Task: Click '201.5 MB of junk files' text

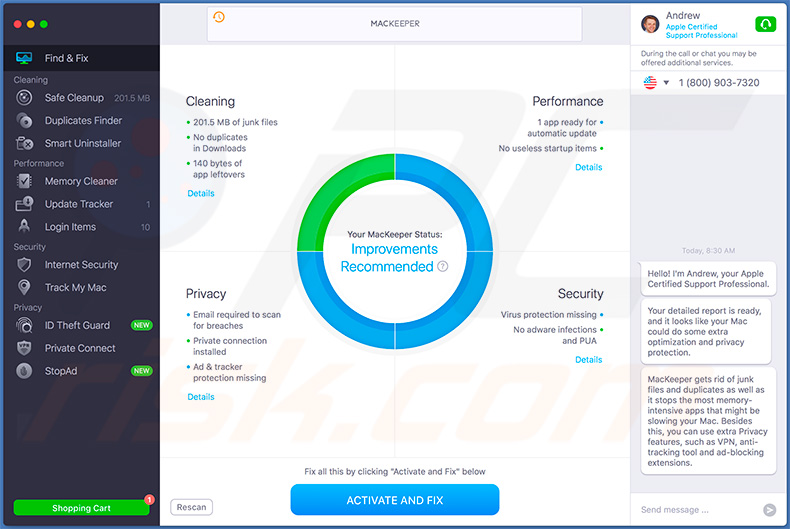Action: pyautogui.click(x=235, y=122)
